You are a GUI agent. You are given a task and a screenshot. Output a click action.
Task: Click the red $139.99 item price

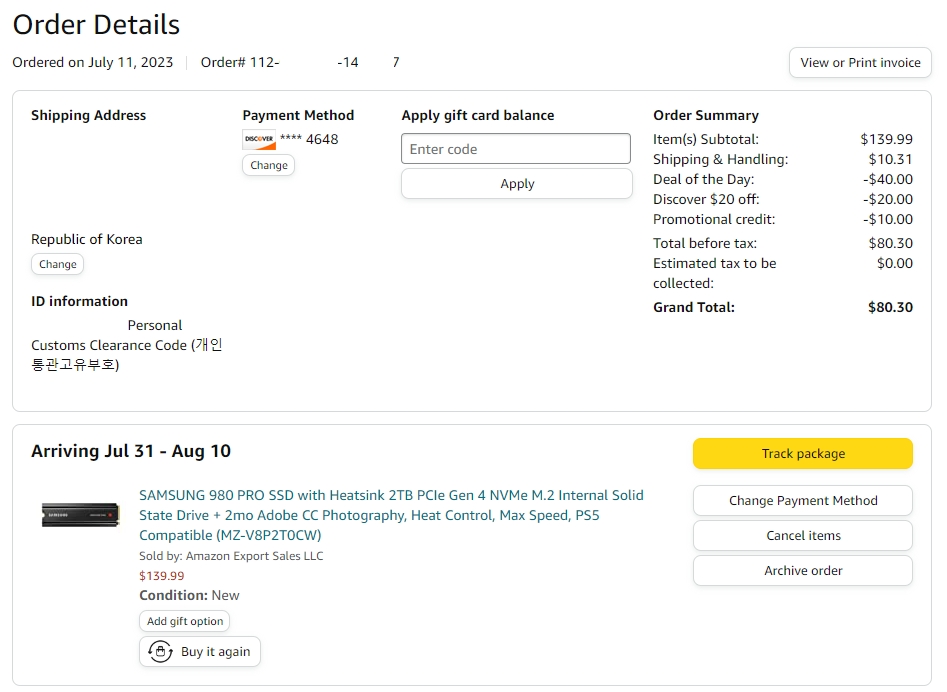click(x=161, y=576)
